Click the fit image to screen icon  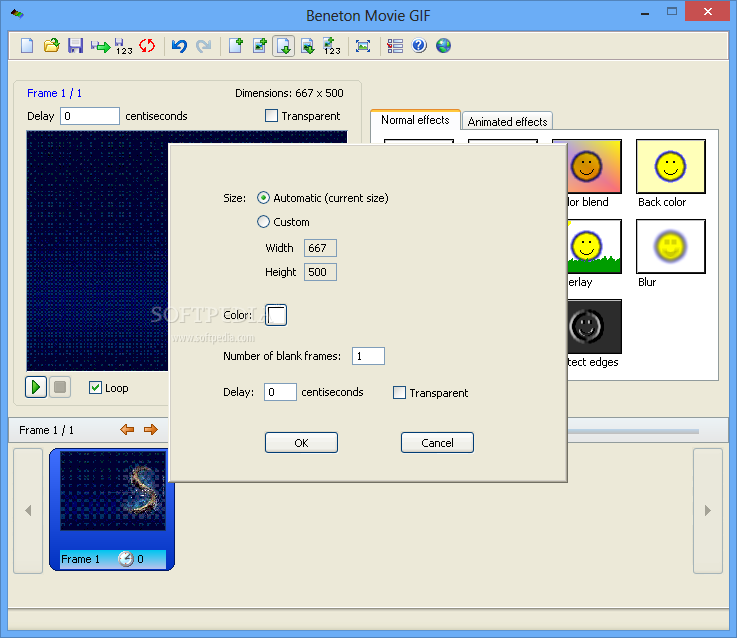(x=363, y=46)
